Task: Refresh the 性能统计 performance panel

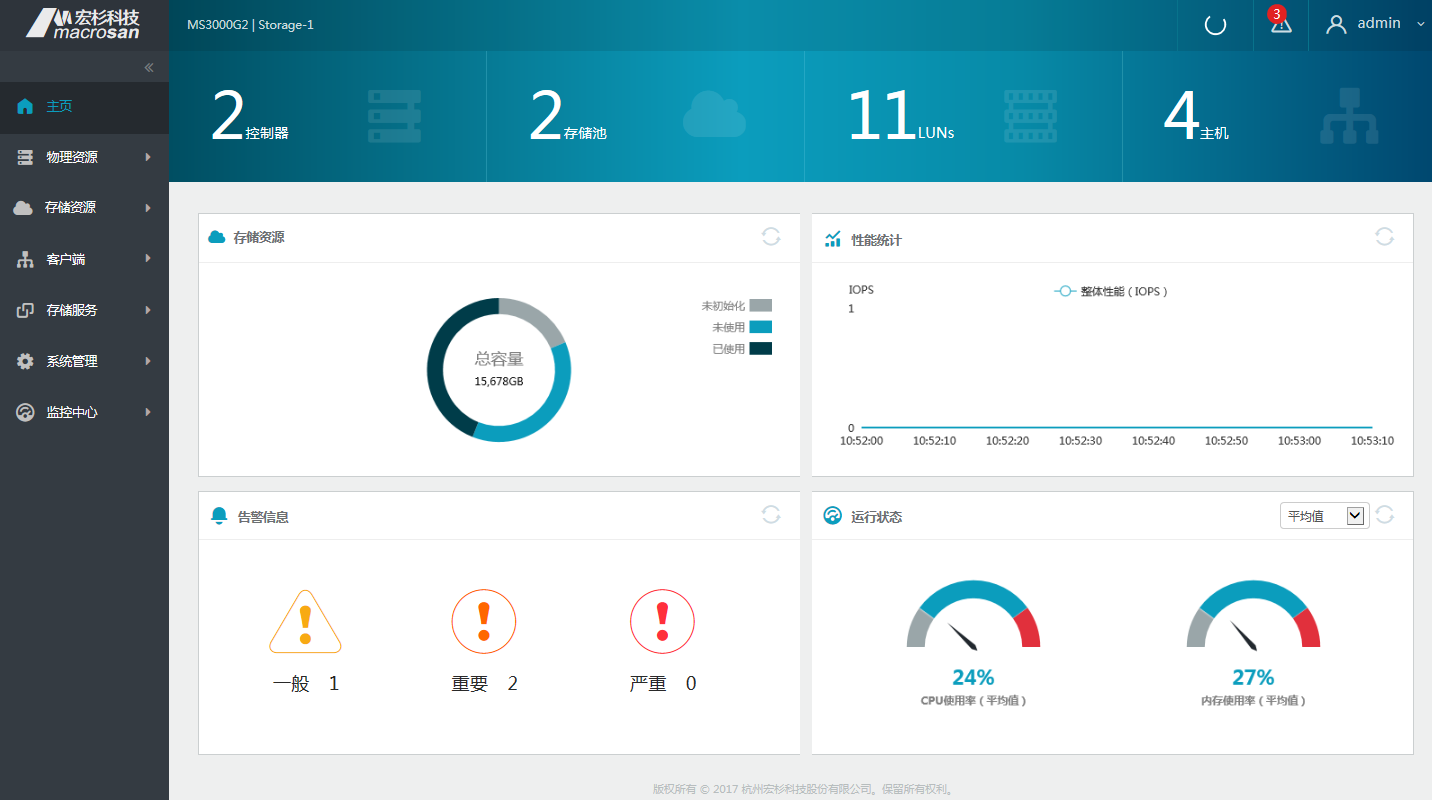Action: click(x=1383, y=237)
